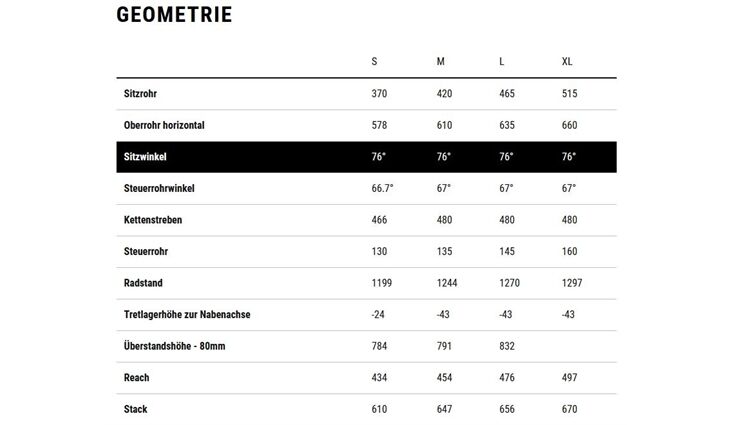Viewport: 730px width, 425px height.
Task: Click the Oberrohr horizontal row label
Action: [x=164, y=125]
